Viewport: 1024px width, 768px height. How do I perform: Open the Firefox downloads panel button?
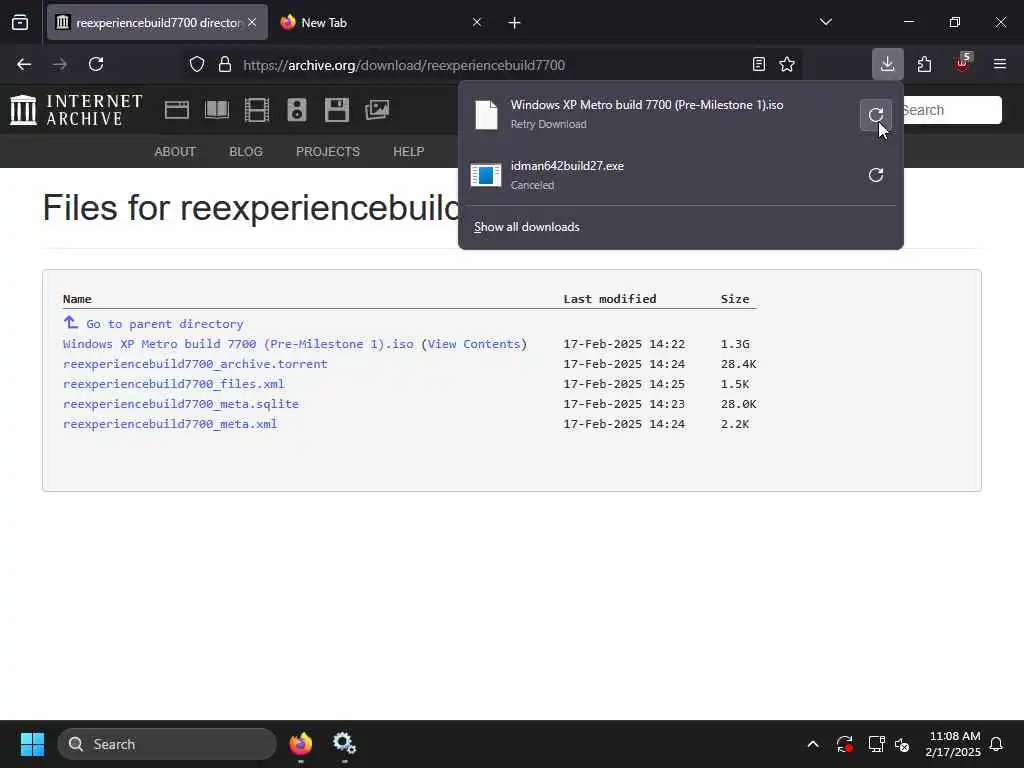pyautogui.click(x=887, y=64)
